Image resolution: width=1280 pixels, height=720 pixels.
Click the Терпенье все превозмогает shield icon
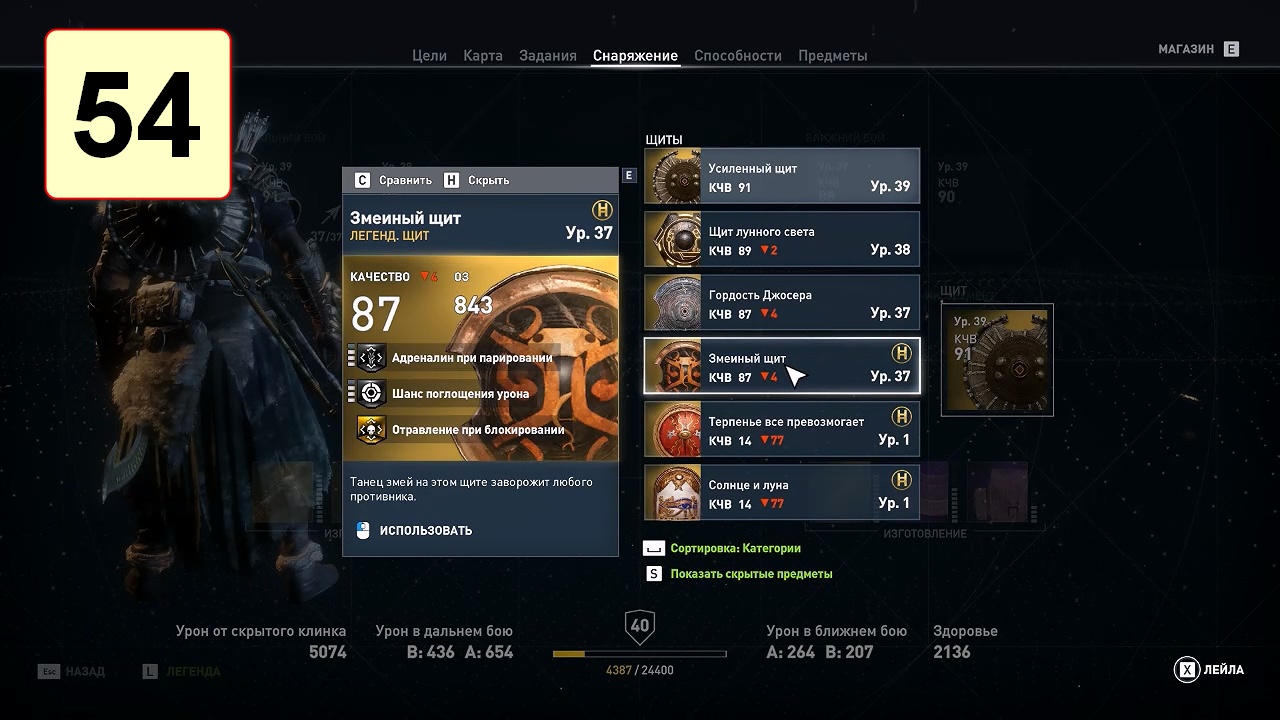click(673, 430)
